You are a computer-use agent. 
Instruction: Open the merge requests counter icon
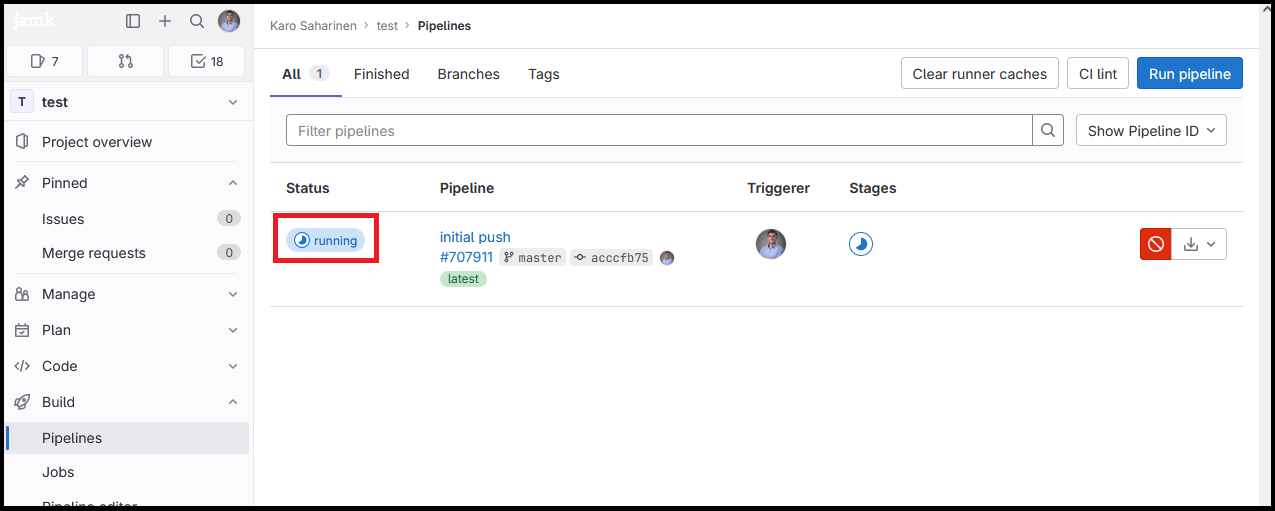tap(125, 61)
